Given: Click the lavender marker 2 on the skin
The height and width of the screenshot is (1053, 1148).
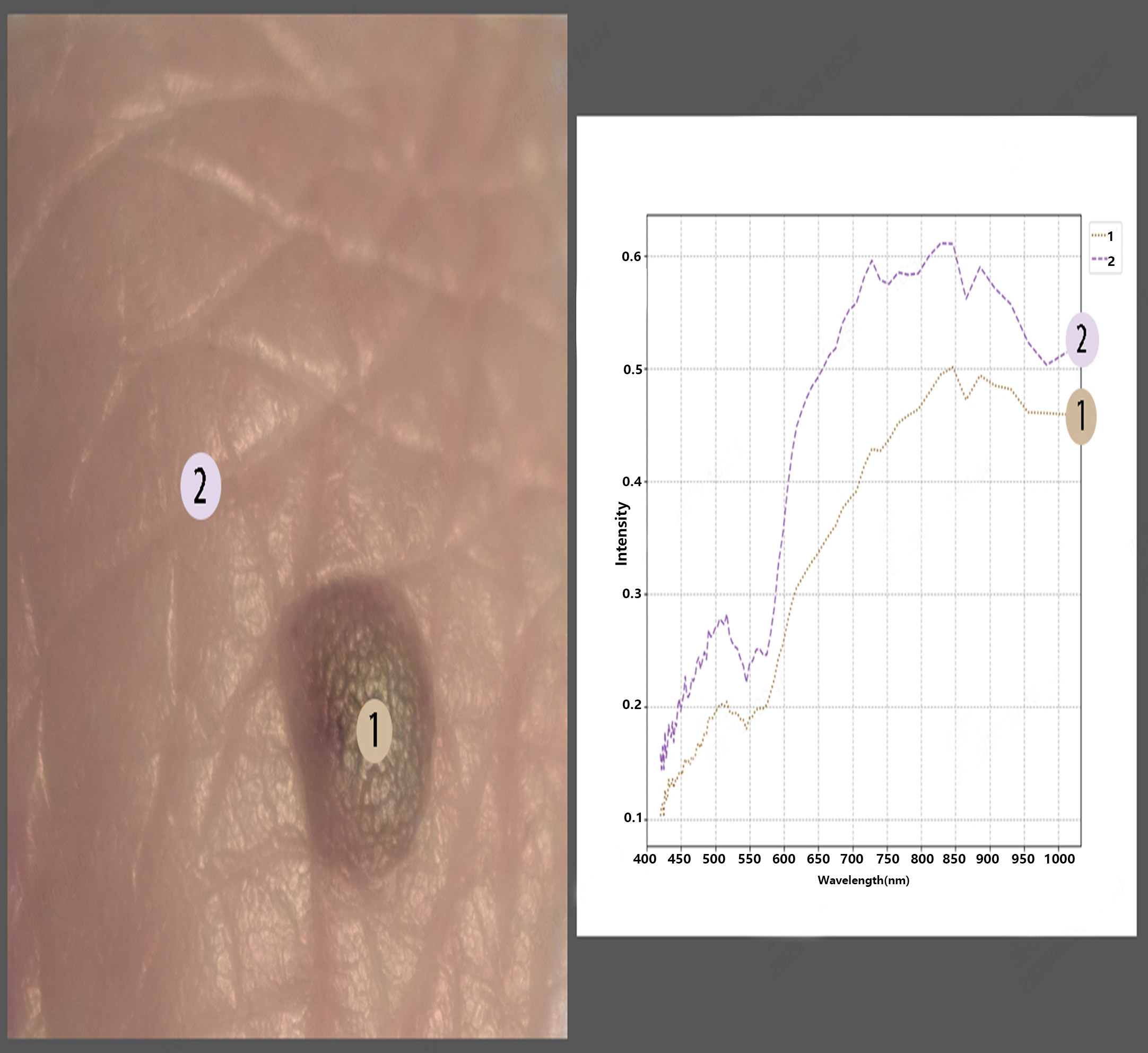Looking at the screenshot, I should [201, 486].
